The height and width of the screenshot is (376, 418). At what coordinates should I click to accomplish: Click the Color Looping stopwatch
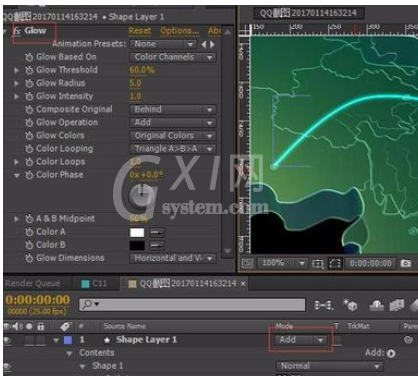29,149
